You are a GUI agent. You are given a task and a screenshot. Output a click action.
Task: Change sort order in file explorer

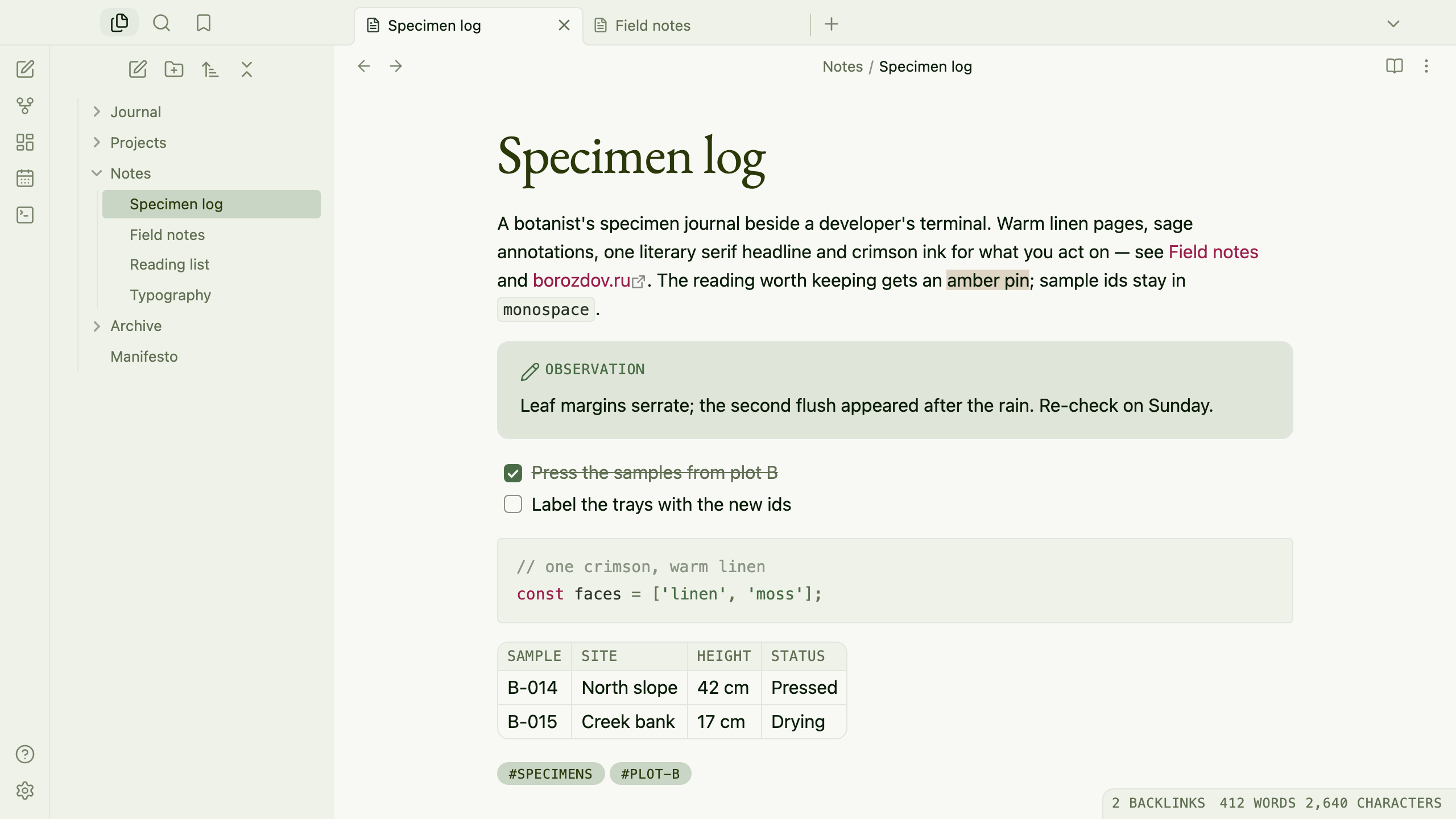pos(210,69)
